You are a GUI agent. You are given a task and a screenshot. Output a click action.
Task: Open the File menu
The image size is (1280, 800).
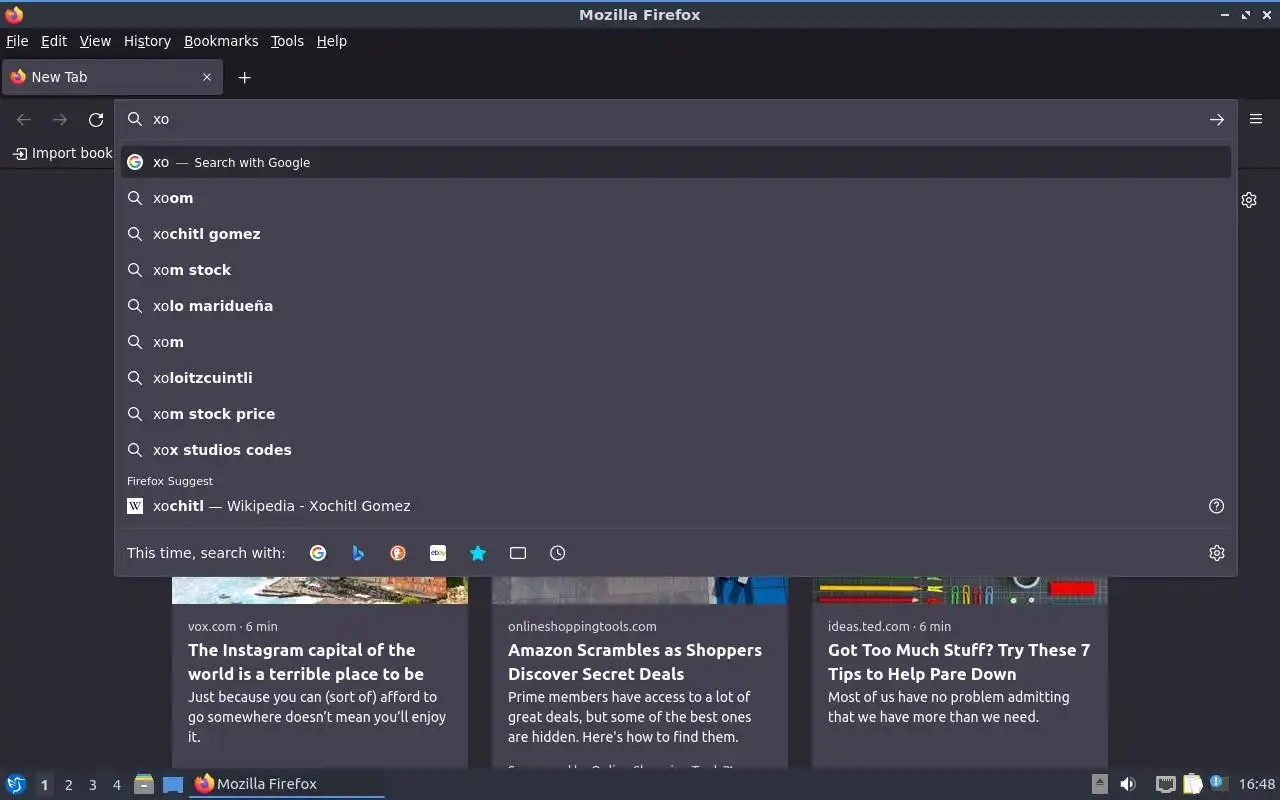pyautogui.click(x=17, y=41)
